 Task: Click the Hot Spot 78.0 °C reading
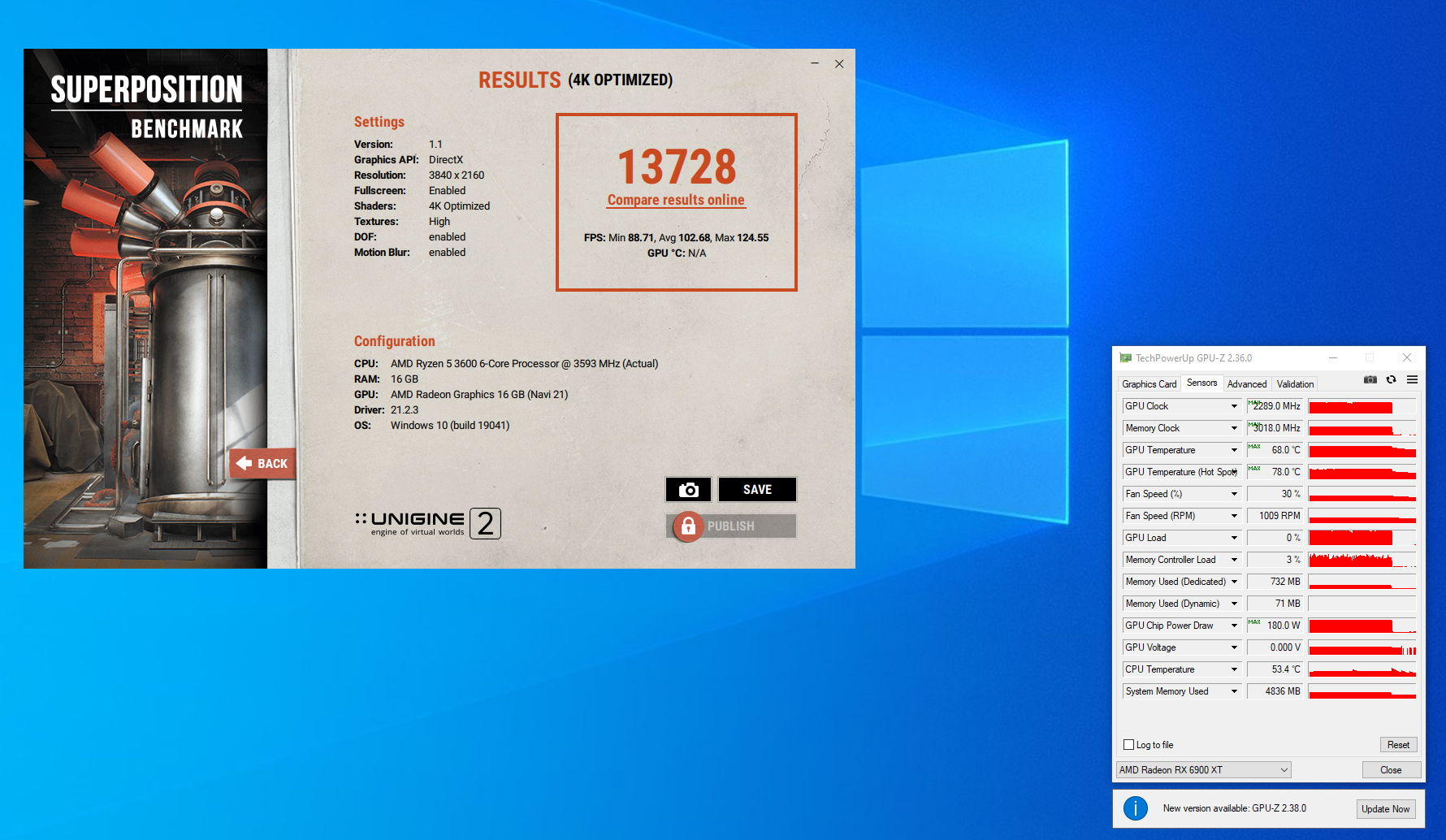click(x=1275, y=472)
